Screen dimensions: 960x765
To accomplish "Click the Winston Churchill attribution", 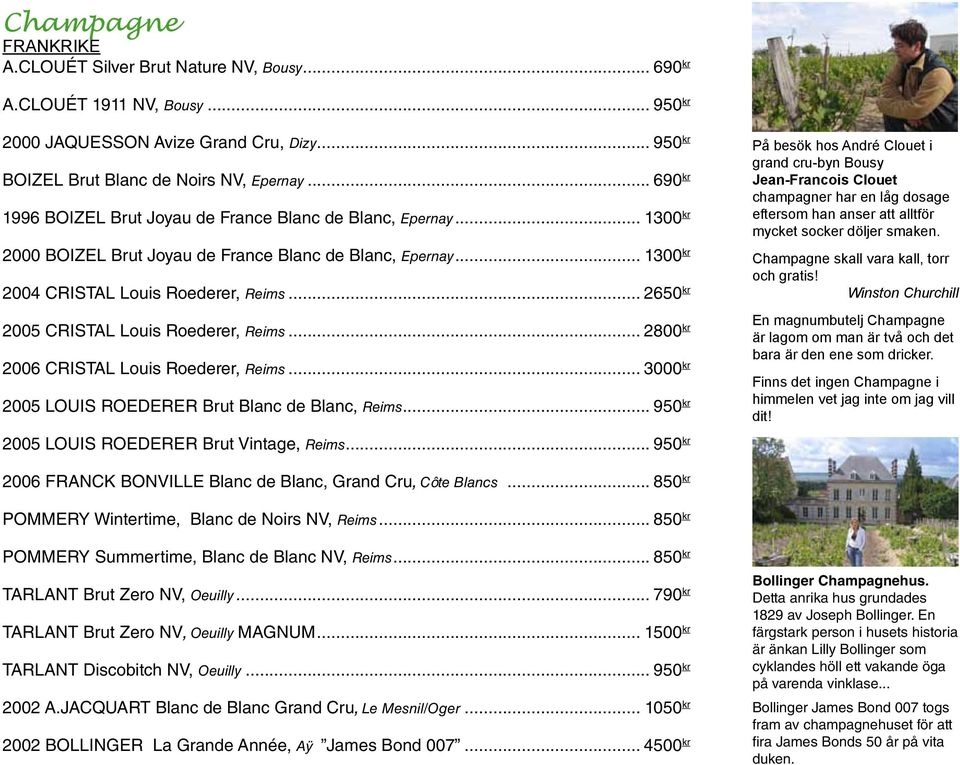I will pyautogui.click(x=903, y=293).
